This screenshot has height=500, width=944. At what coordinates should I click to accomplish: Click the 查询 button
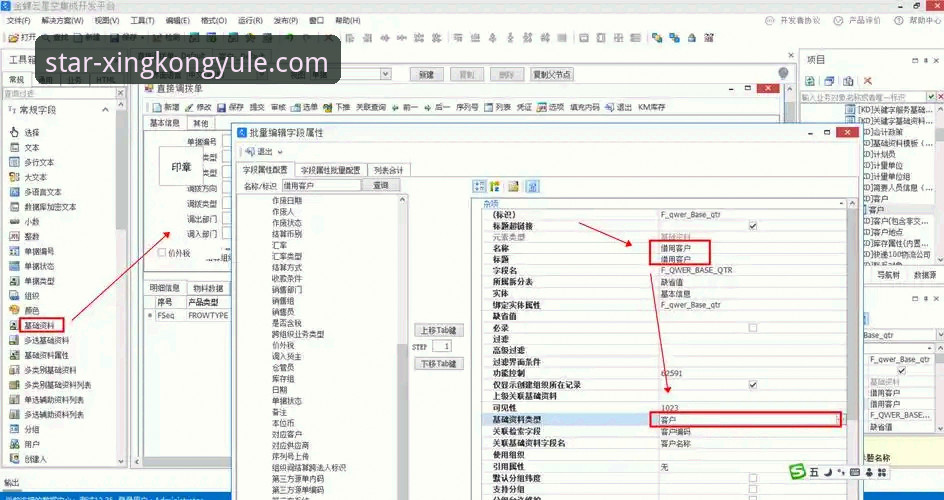coord(380,185)
